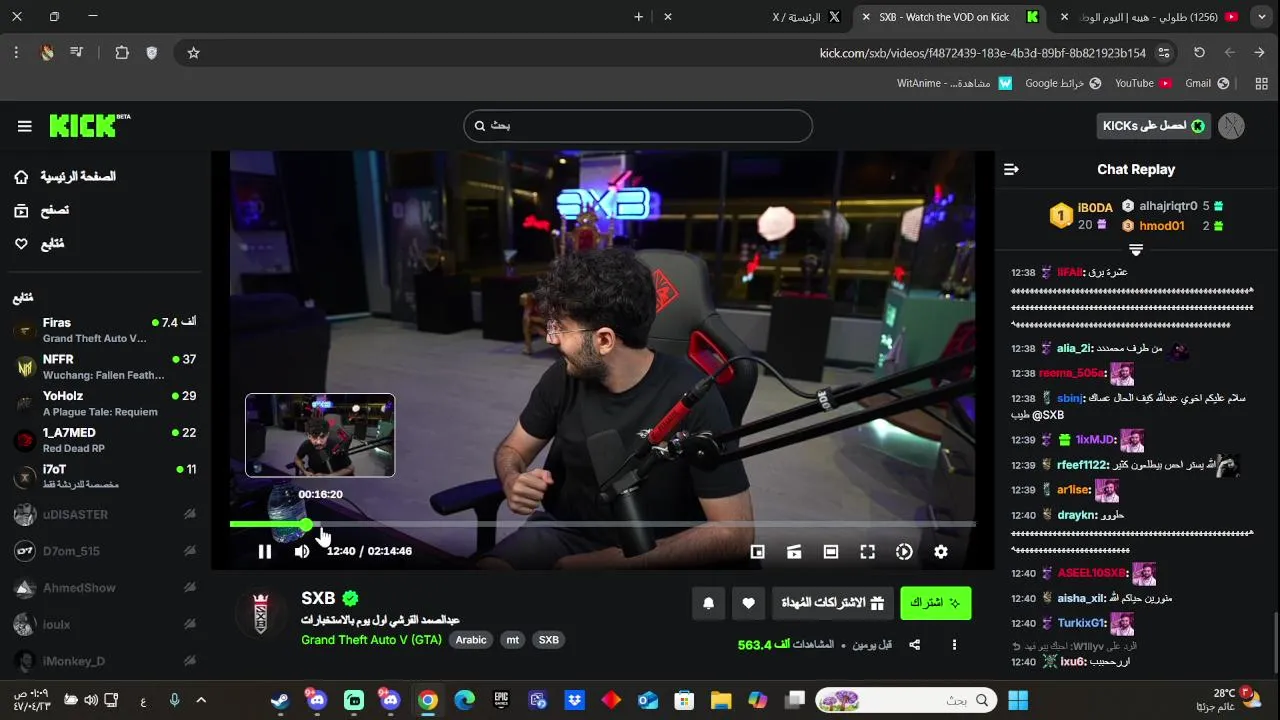Share the video via share icon

tap(914, 645)
